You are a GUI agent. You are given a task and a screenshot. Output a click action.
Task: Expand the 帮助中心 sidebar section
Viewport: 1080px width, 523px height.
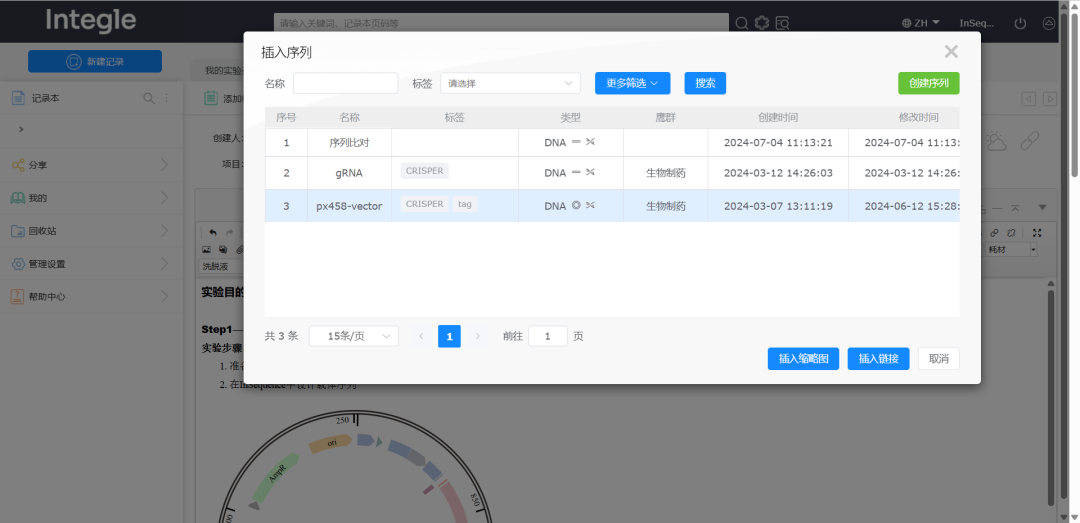[x=165, y=297]
